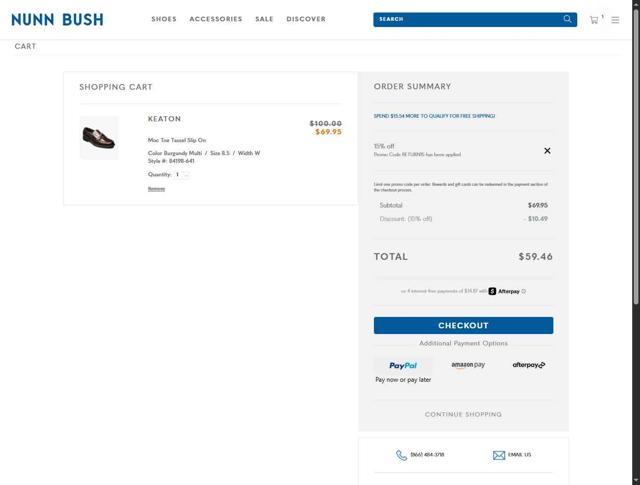Screen dimensions: 640x485
Task: Click the search magnifier icon
Action: [568, 19]
